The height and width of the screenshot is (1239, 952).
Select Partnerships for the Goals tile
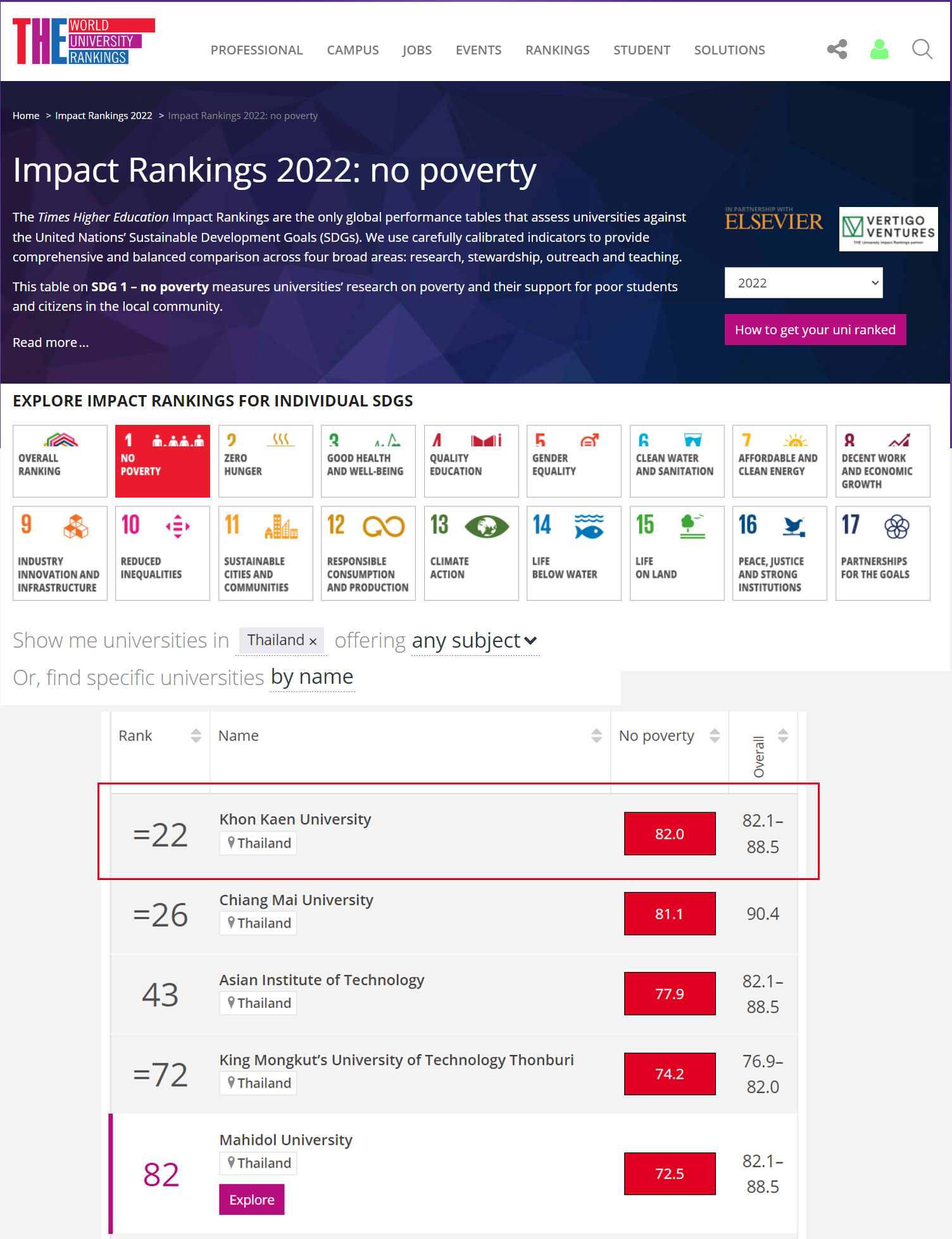tap(882, 553)
